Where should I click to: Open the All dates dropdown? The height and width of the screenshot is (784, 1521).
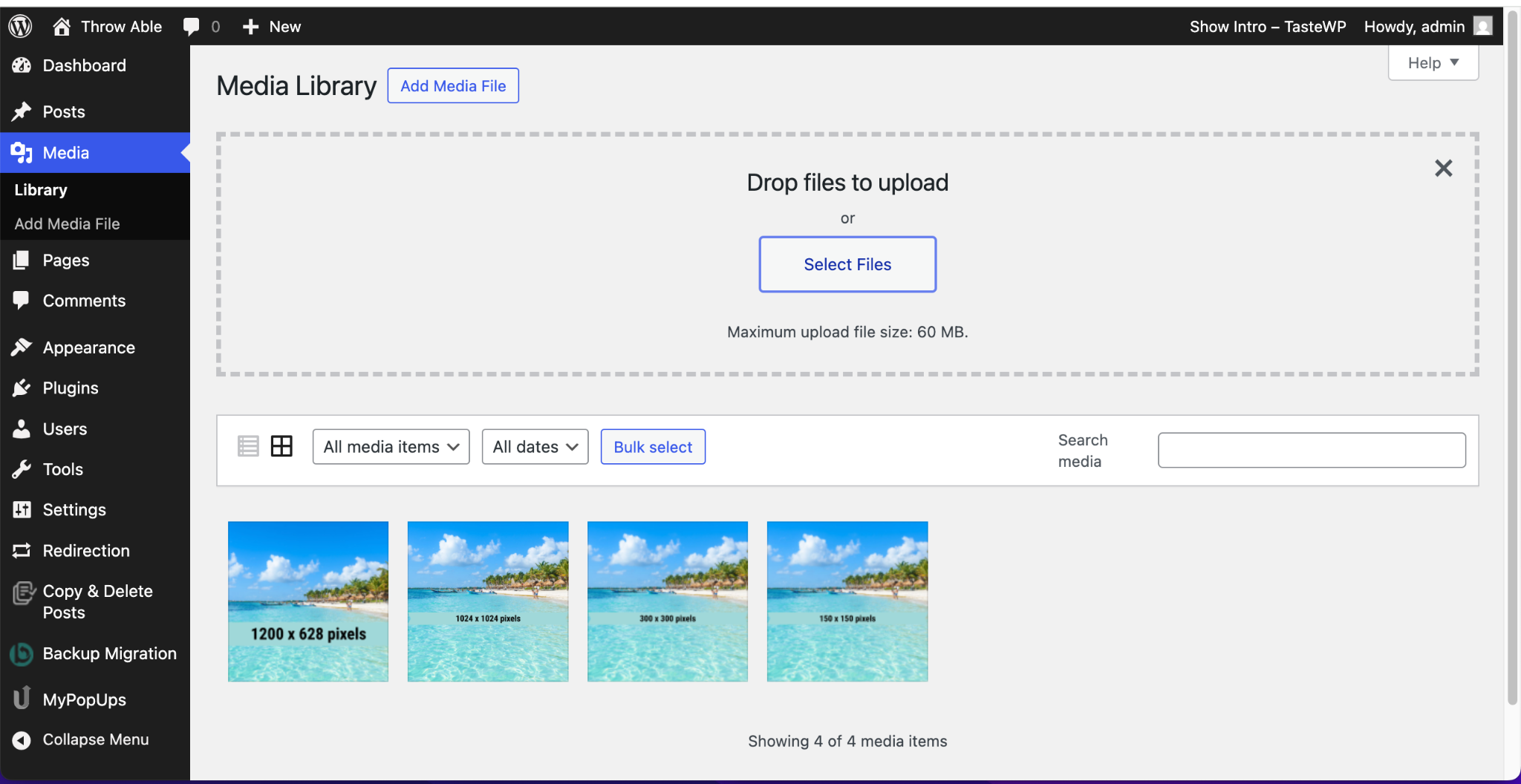click(535, 447)
